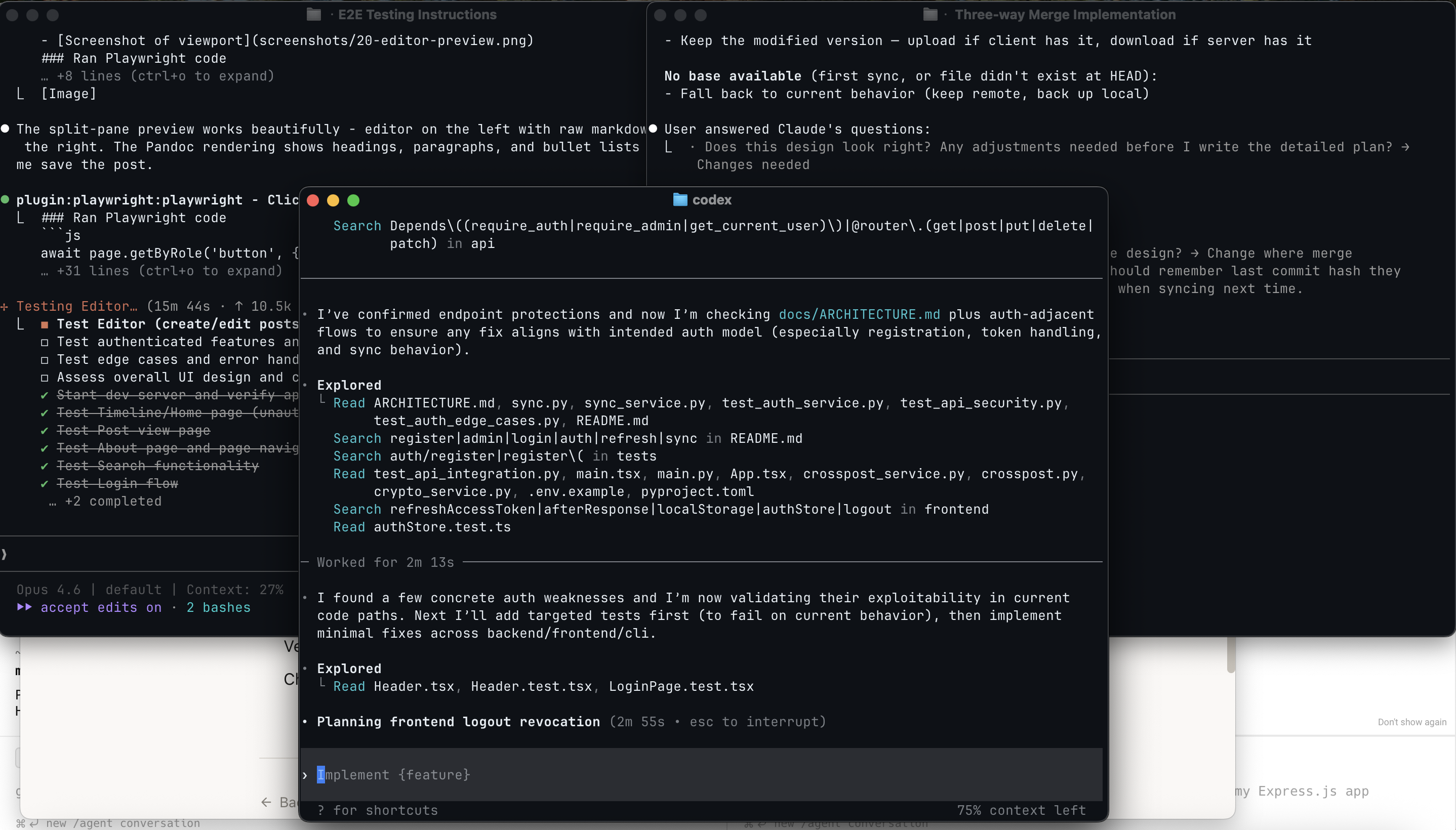
Task: Minimize the codex window with yellow button
Action: (333, 200)
